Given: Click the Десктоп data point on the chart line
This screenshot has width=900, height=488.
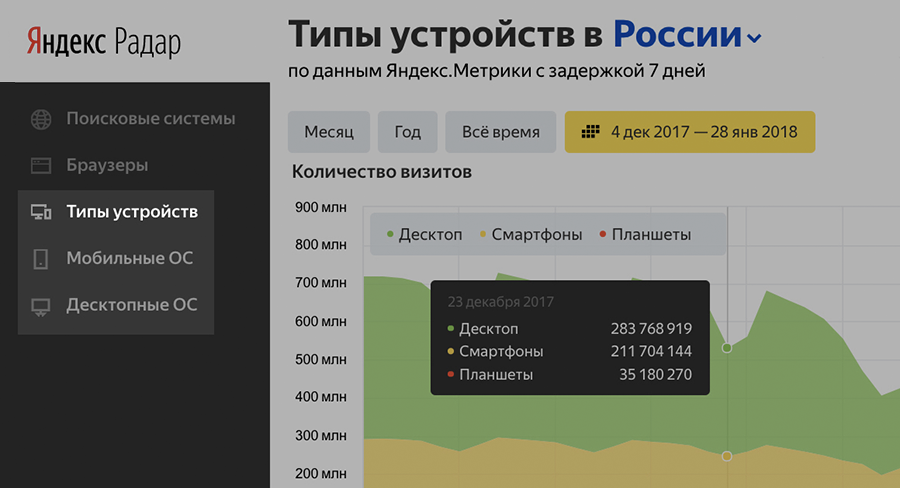Looking at the screenshot, I should point(727,348).
